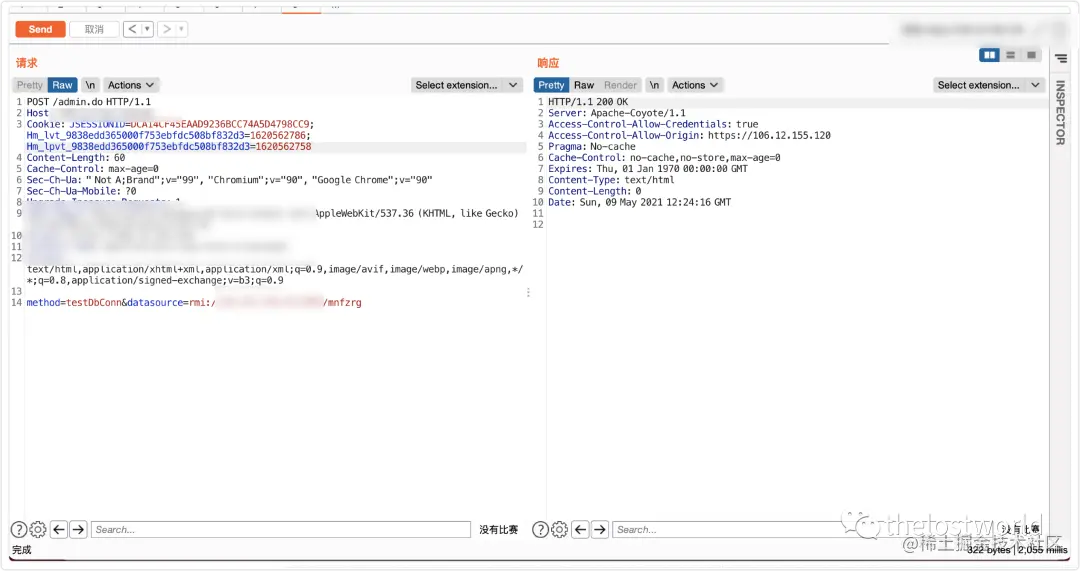The width and height of the screenshot is (1080, 571).
Task: Click the 取消 cancel button
Action: 94,30
